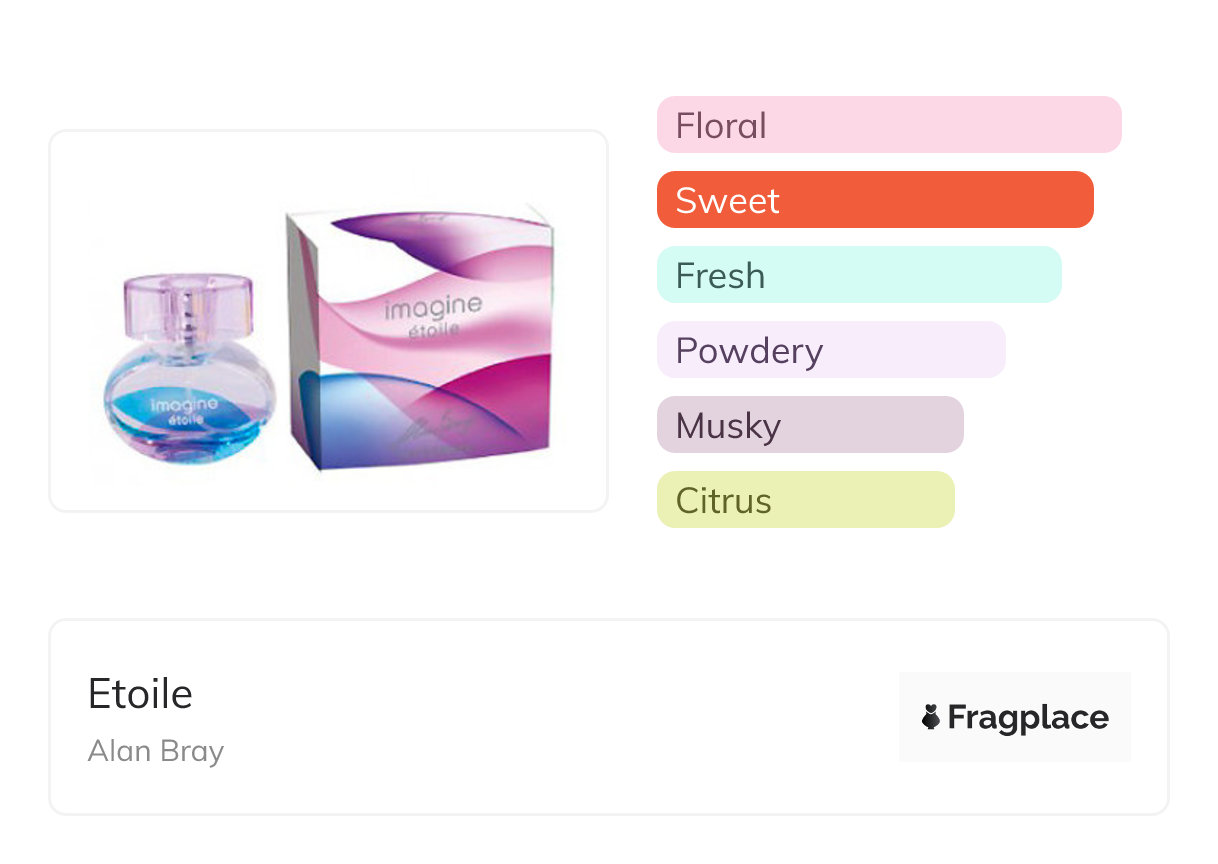Choose the Powdery accord bar
The image size is (1218, 864).
coord(830,350)
